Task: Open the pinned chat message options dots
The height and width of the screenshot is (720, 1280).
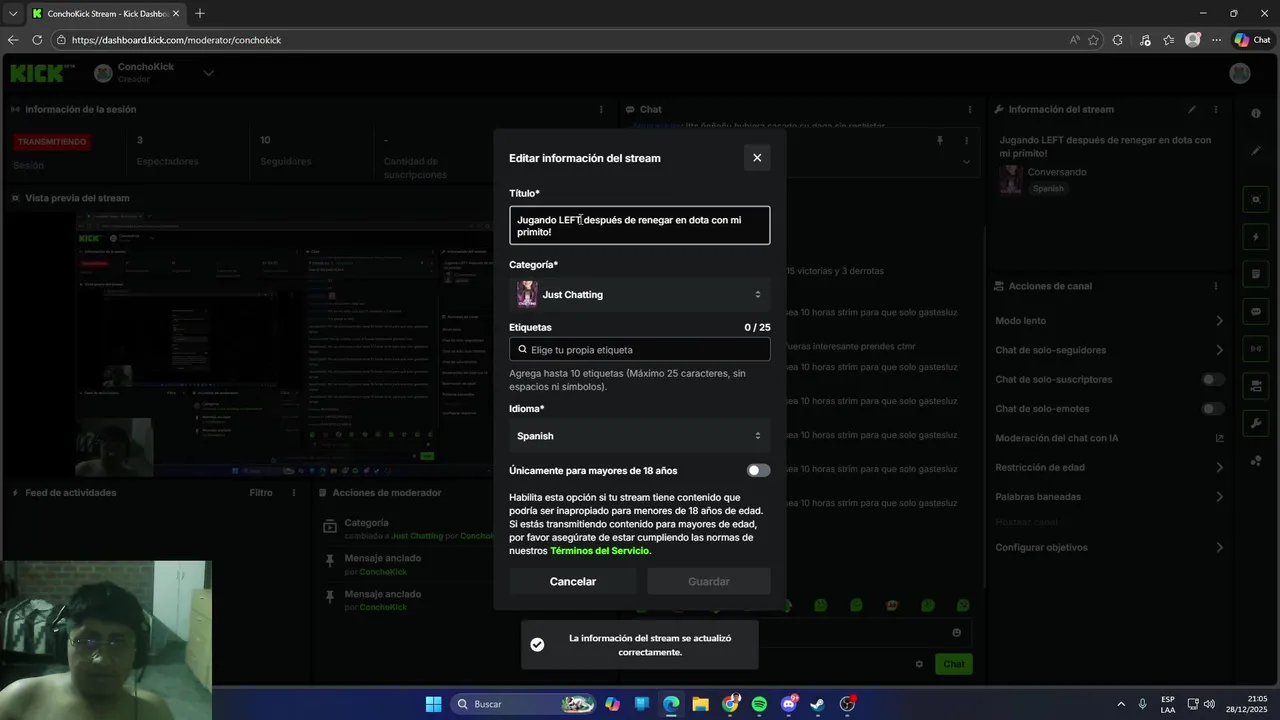Action: coord(966,141)
